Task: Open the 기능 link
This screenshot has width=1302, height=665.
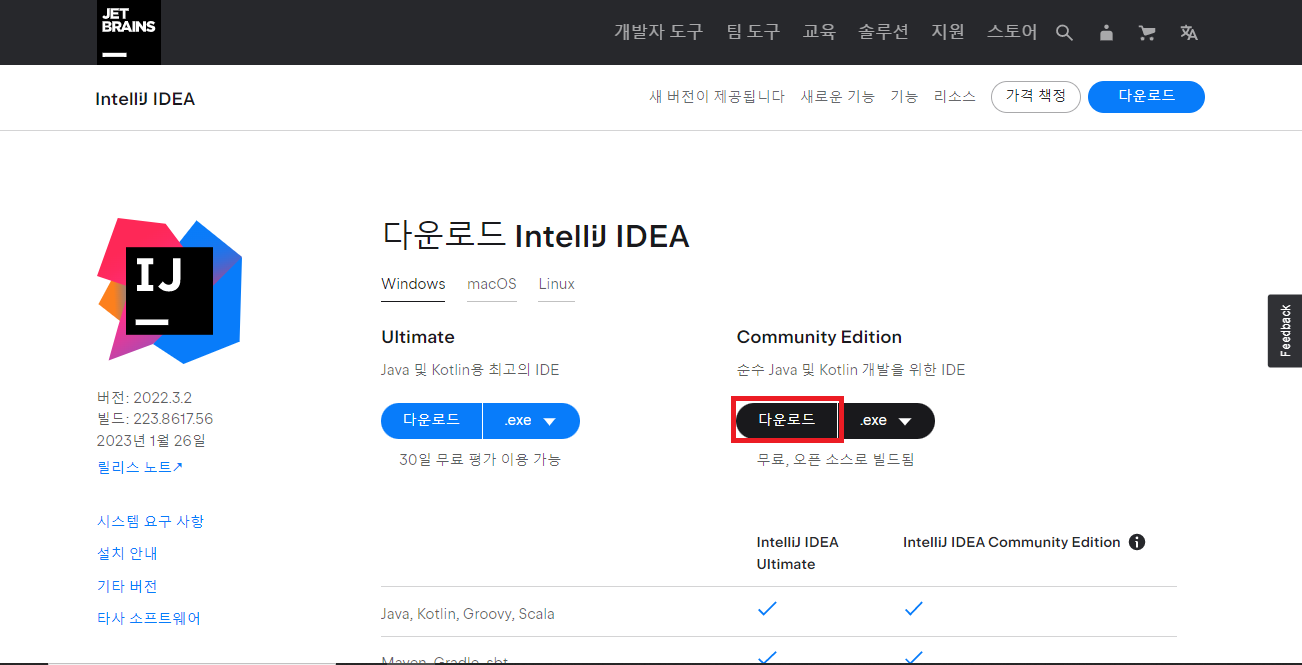Action: (x=904, y=97)
